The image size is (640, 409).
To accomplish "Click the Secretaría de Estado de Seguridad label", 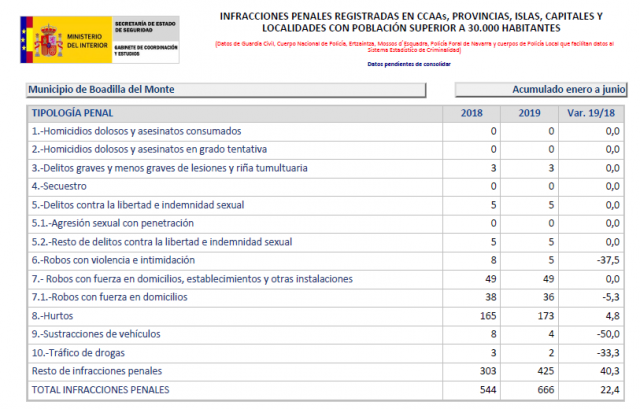I will 145,27.
